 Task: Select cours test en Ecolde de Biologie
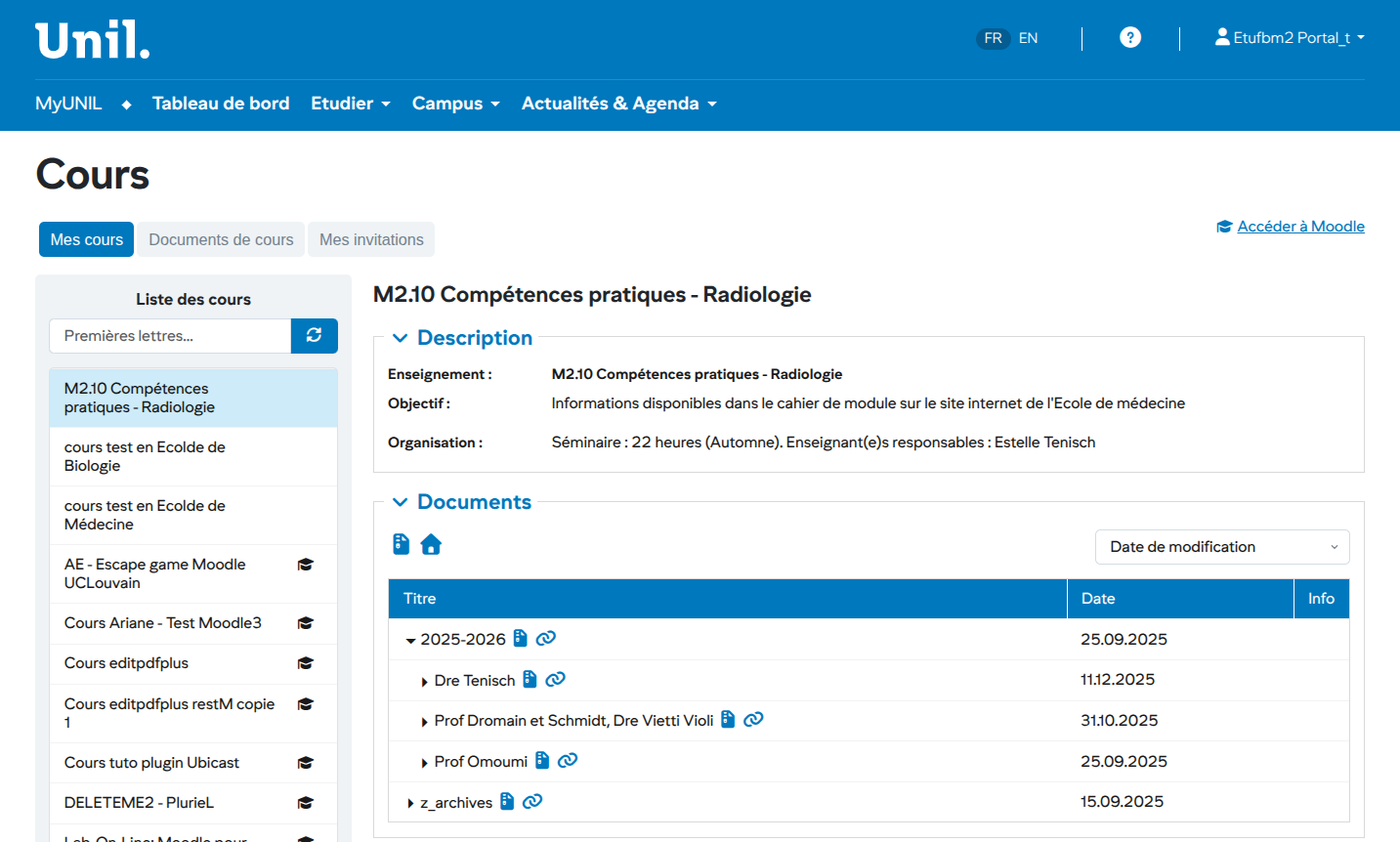[145, 456]
